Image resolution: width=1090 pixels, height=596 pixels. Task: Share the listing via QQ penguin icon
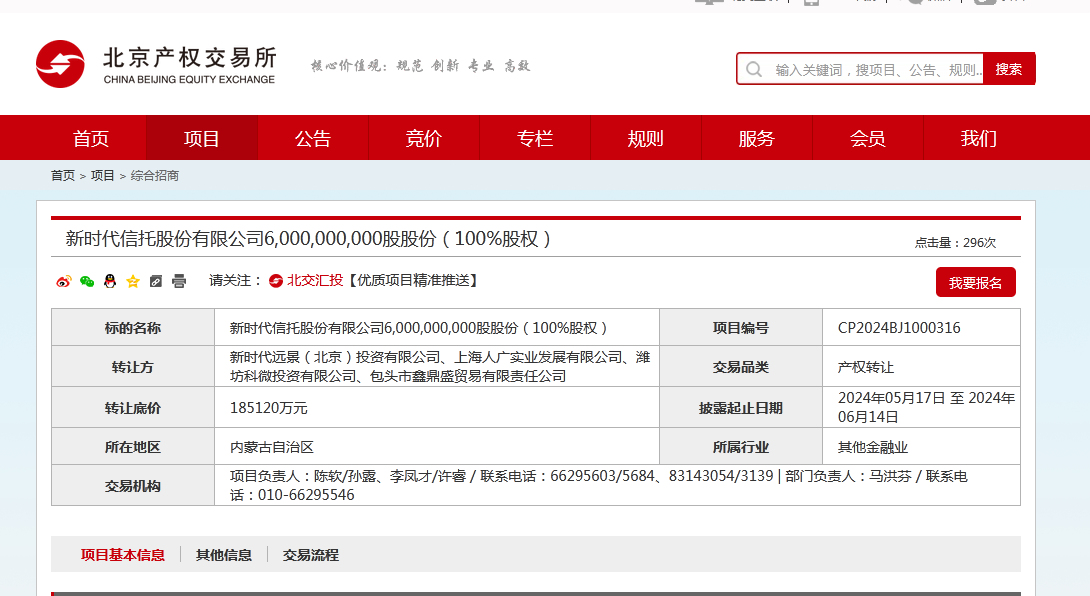pos(110,281)
